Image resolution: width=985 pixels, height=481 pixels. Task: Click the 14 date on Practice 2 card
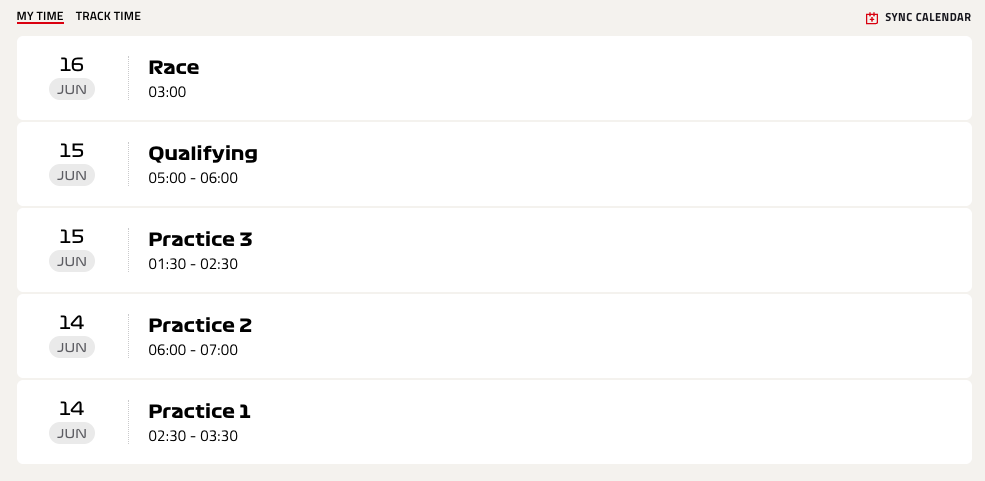pos(72,322)
